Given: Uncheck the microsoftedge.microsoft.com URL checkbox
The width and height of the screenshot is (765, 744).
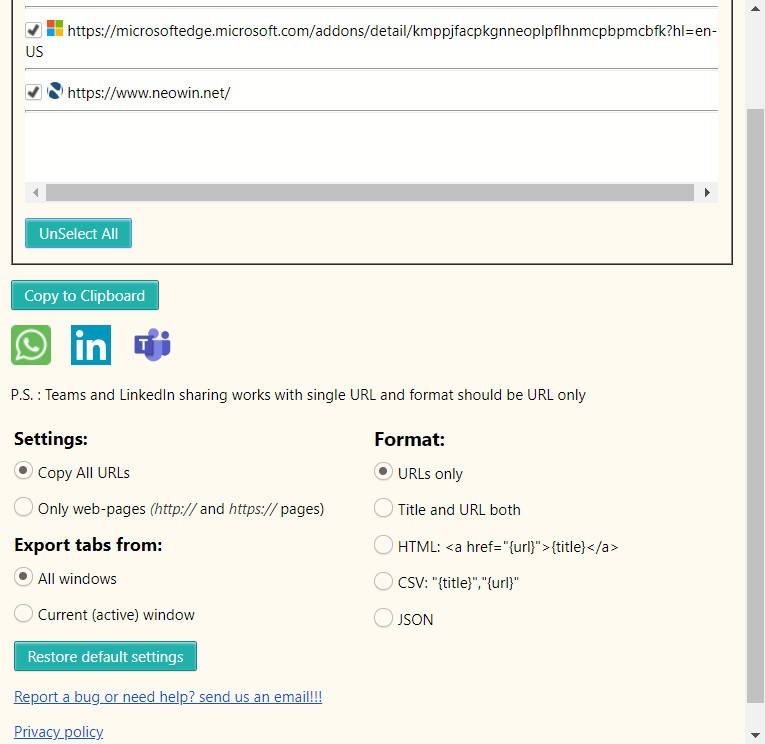Looking at the screenshot, I should tap(33, 30).
